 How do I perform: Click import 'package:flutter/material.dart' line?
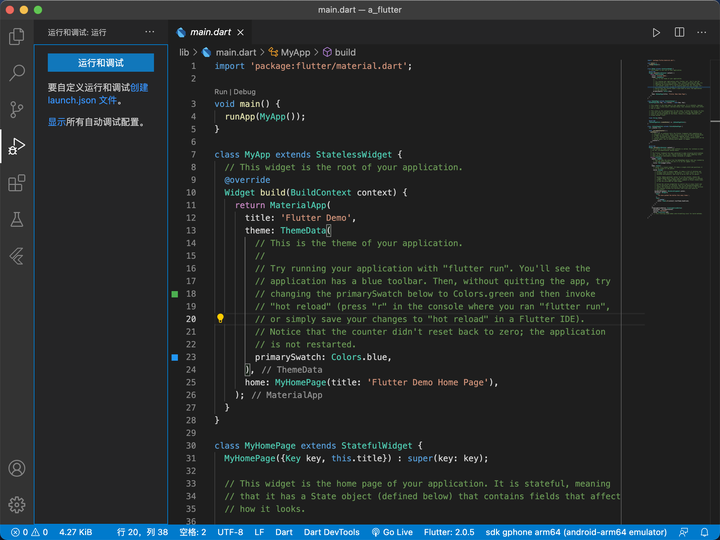pyautogui.click(x=313, y=66)
